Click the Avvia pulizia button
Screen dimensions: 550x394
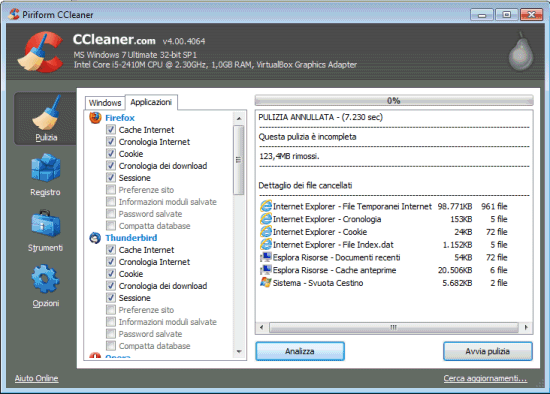pyautogui.click(x=488, y=351)
